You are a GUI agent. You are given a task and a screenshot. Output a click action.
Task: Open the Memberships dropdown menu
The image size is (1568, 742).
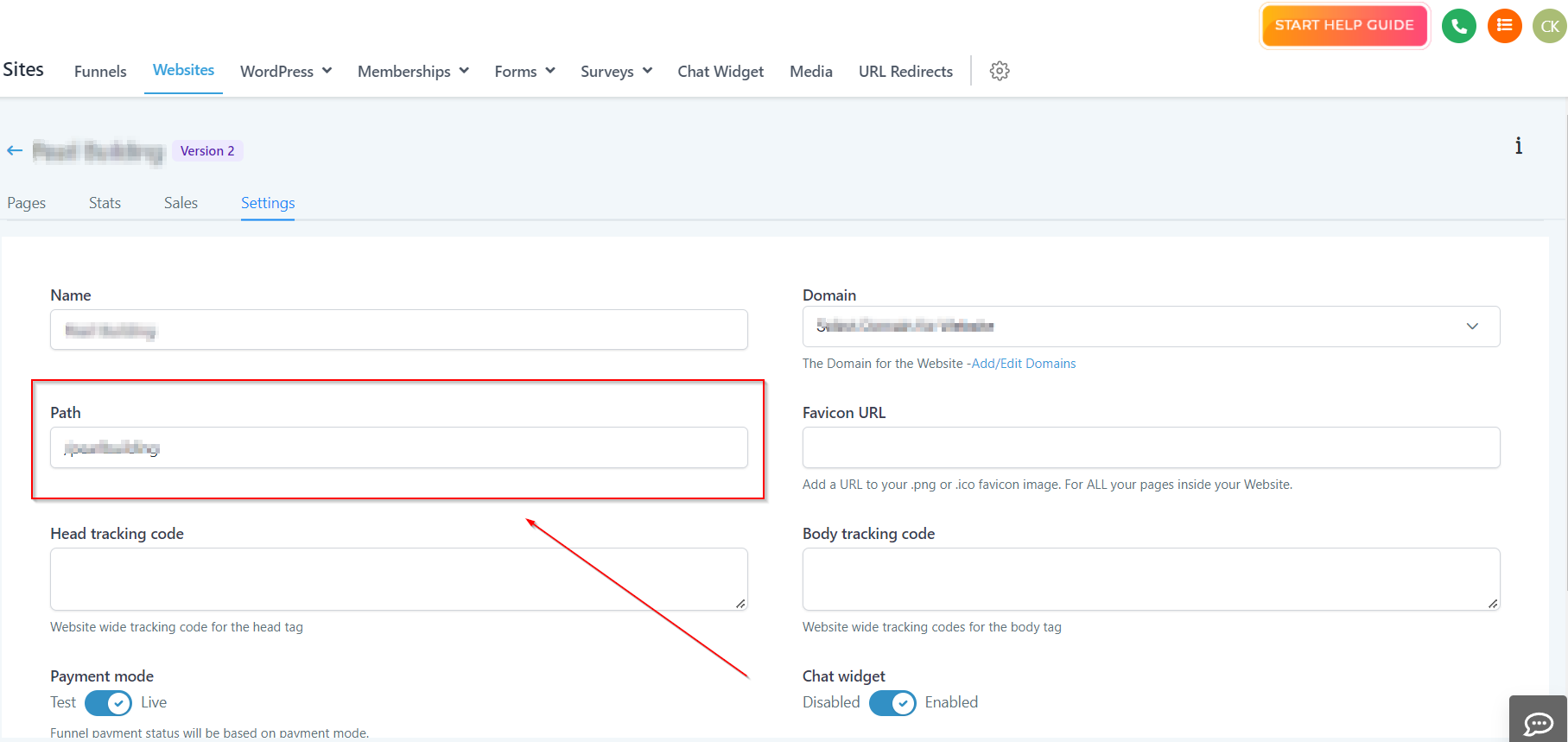pos(413,72)
